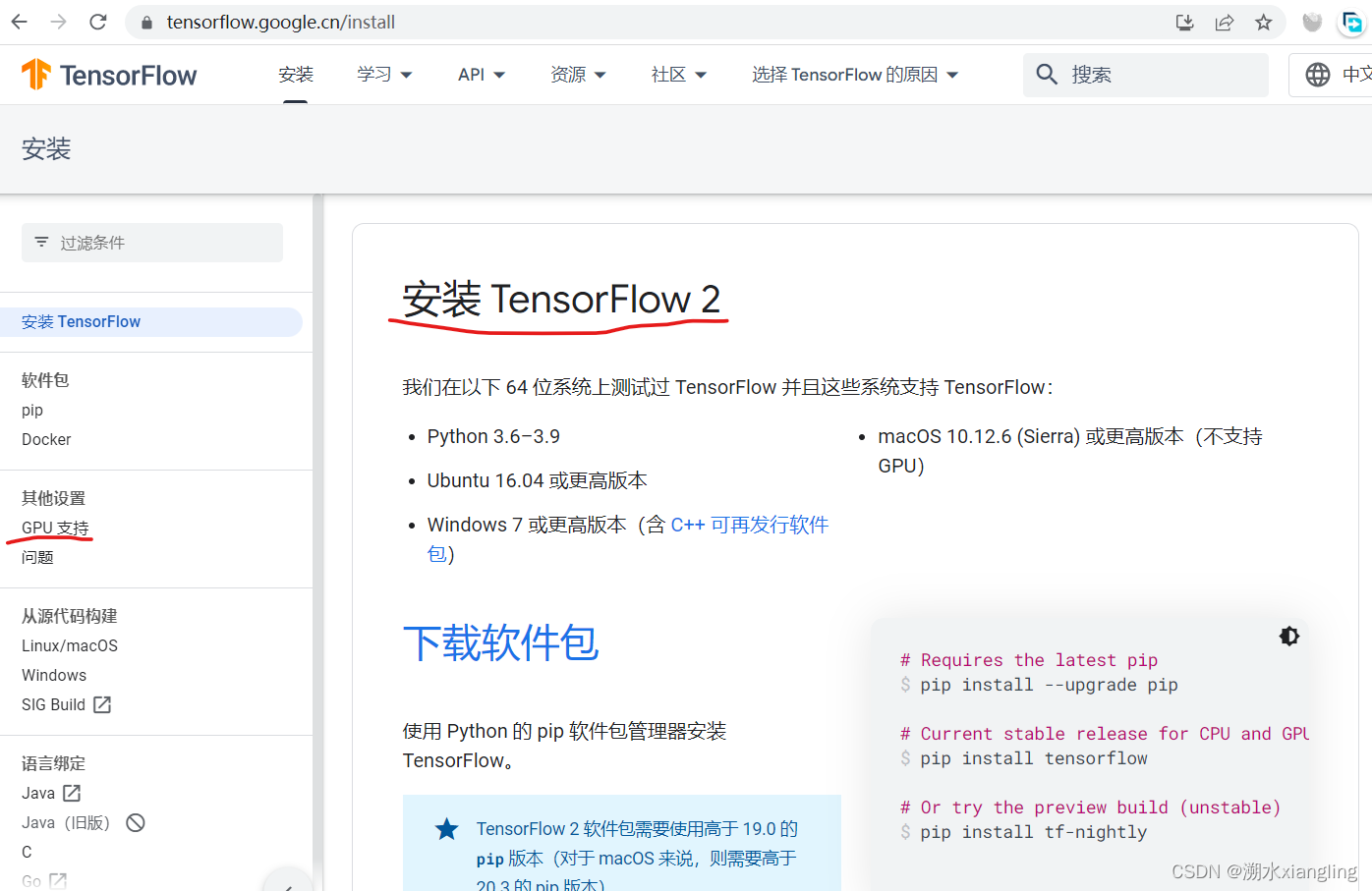The image size is (1372, 891).
Task: Click the install-app icon in address bar
Action: pos(1184,23)
